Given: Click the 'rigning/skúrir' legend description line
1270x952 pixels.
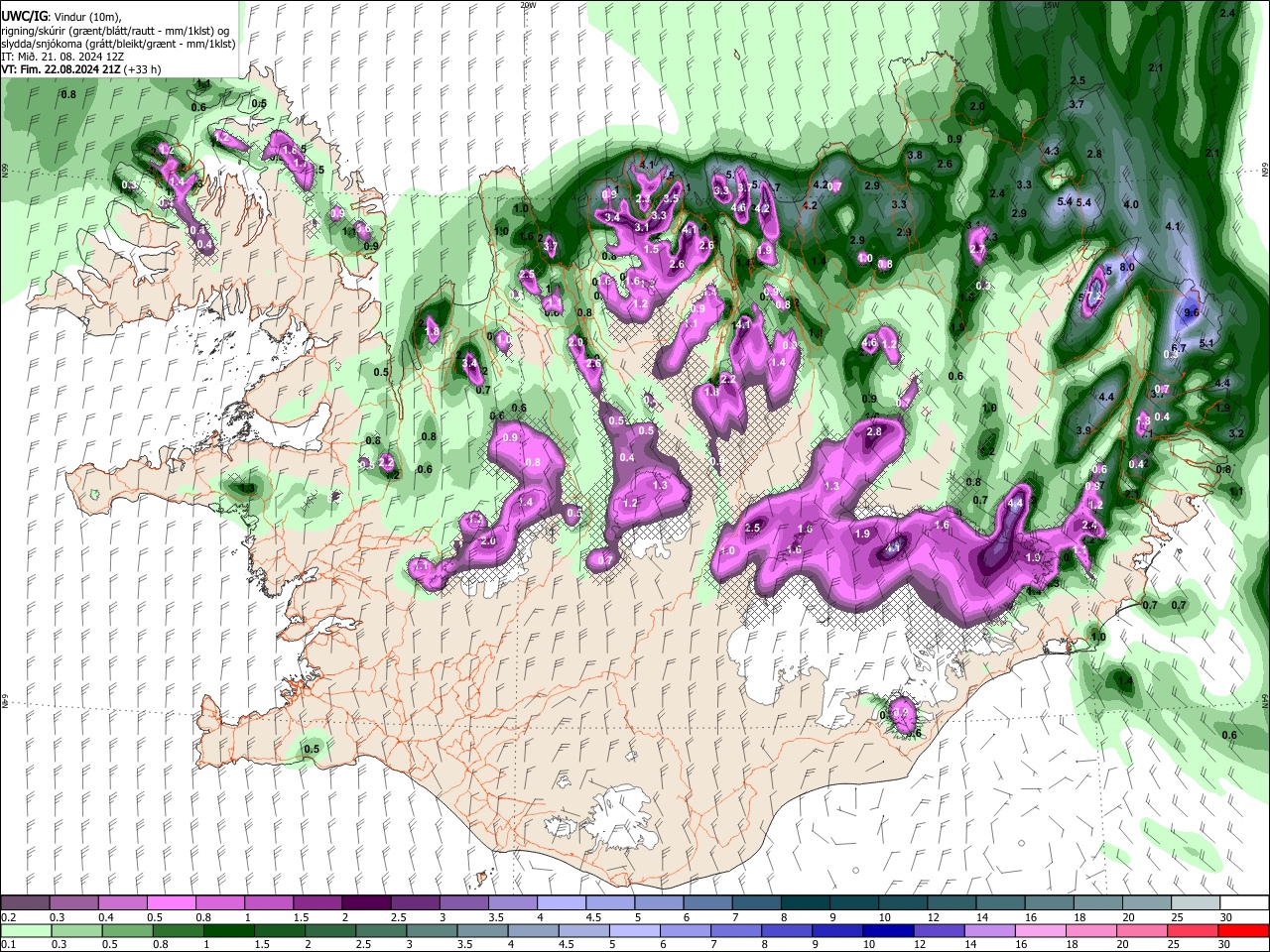Looking at the screenshot, I should pyautogui.click(x=115, y=30).
